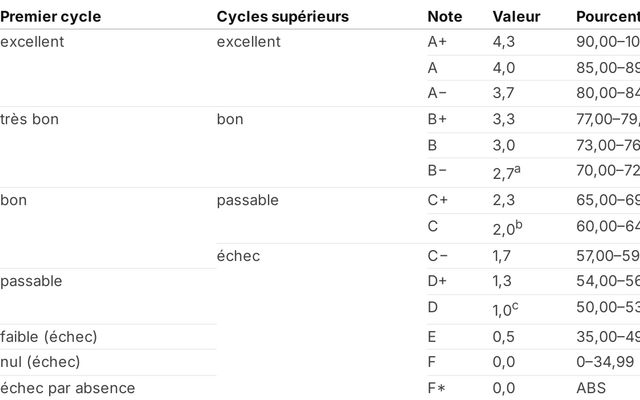Click "échec" in the Cycles supérieurs column
Viewport: 640px width, 400px height.
[x=238, y=256]
